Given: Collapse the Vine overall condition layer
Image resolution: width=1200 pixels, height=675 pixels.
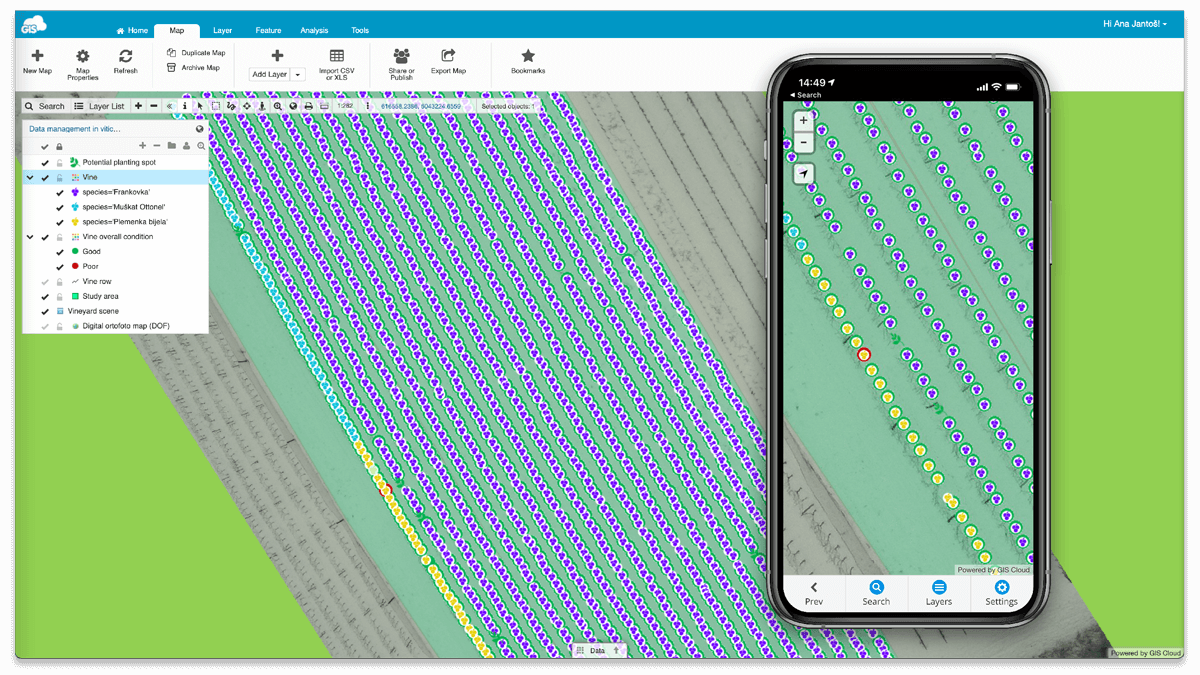Looking at the screenshot, I should [x=30, y=238].
